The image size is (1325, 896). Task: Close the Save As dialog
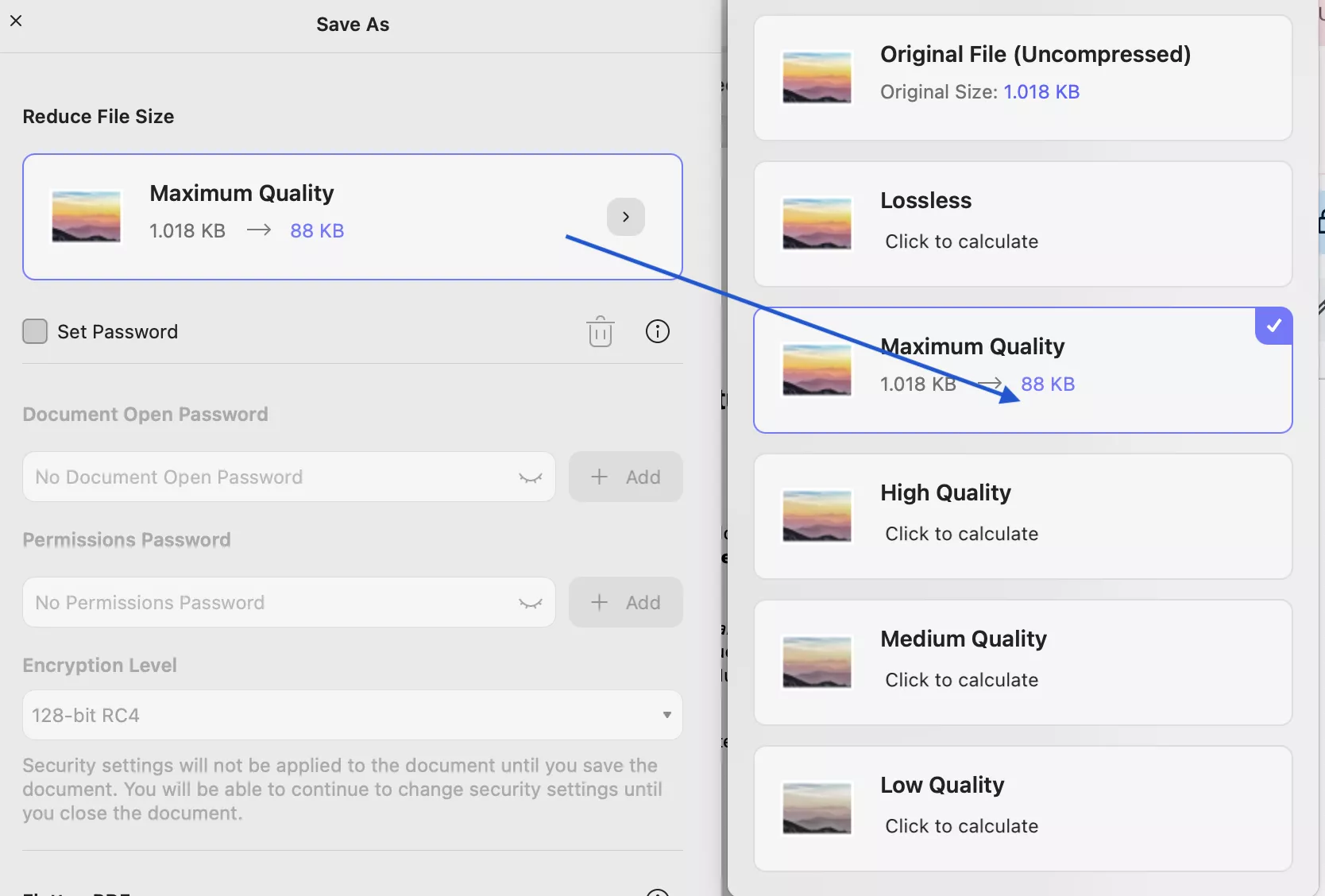pyautogui.click(x=17, y=21)
